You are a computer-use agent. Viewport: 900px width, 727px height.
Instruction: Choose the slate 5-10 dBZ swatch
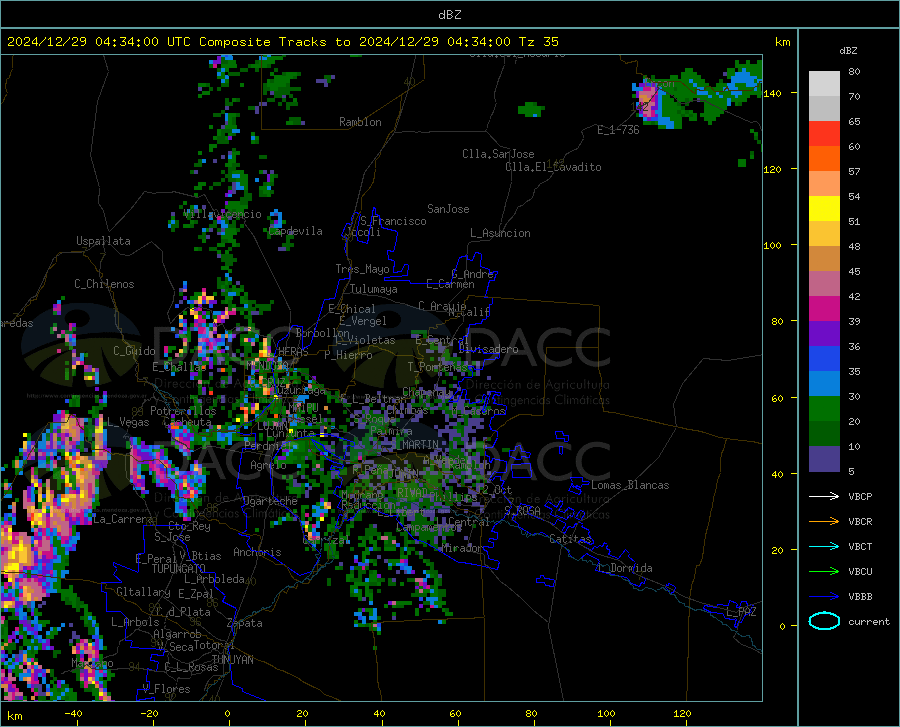coord(824,459)
